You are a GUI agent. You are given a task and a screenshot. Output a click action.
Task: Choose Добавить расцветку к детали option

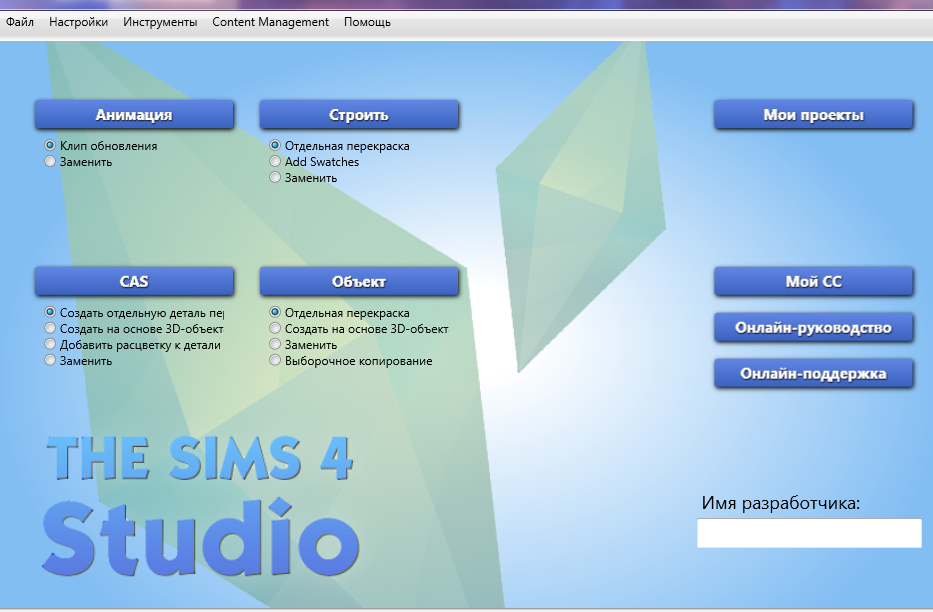(50, 345)
